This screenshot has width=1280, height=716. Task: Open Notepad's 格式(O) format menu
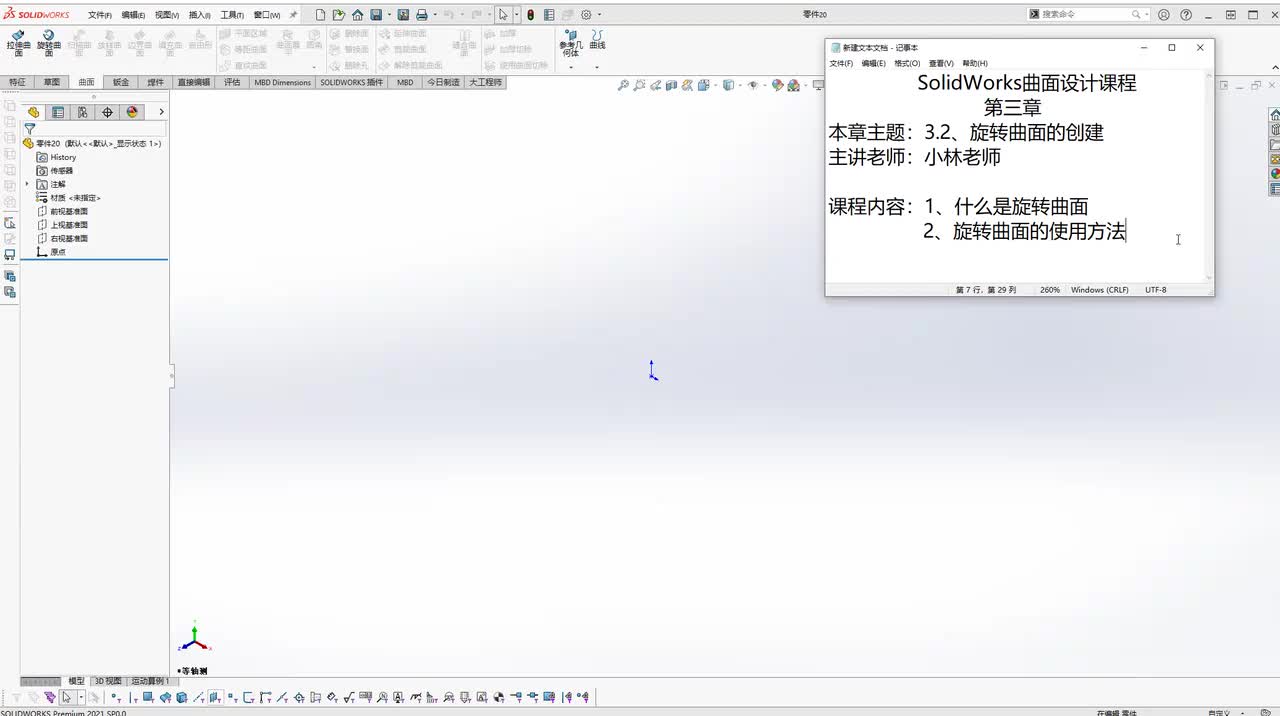(x=907, y=63)
